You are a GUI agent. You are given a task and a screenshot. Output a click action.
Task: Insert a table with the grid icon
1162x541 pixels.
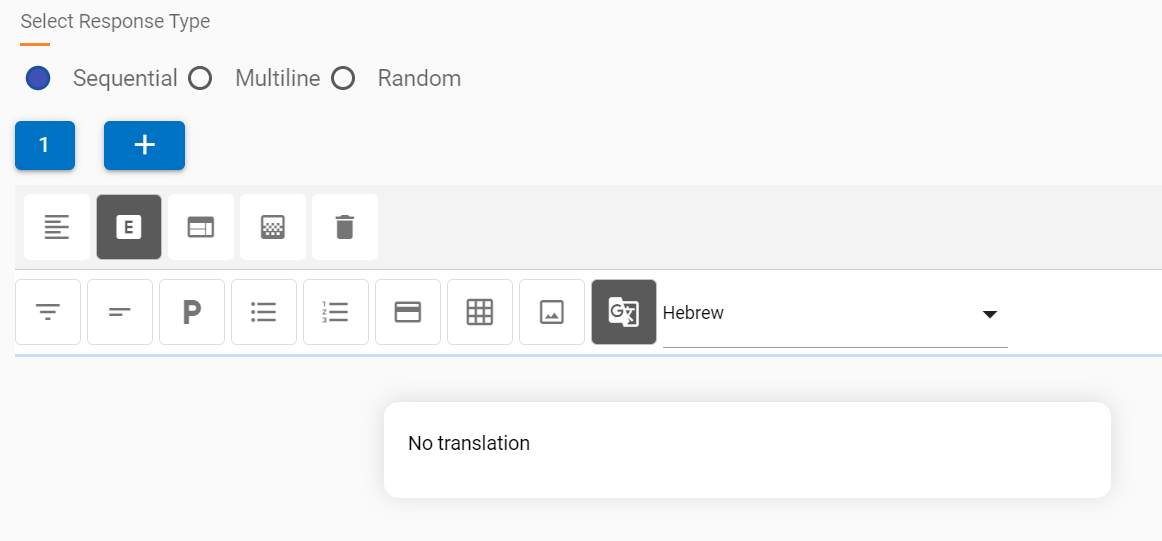(480, 312)
